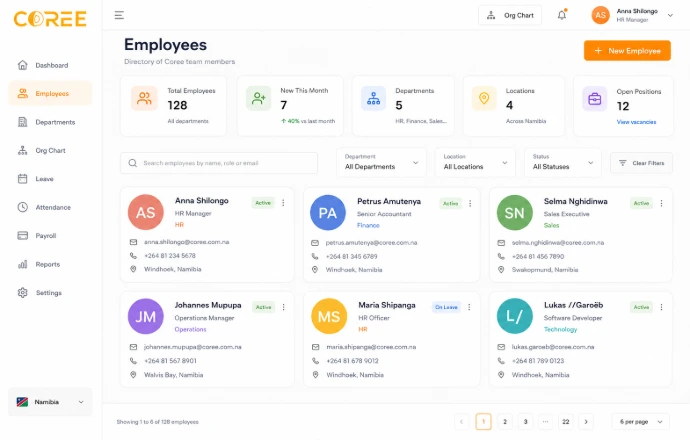Click phone number +264 81 456 7890

click(x=538, y=257)
